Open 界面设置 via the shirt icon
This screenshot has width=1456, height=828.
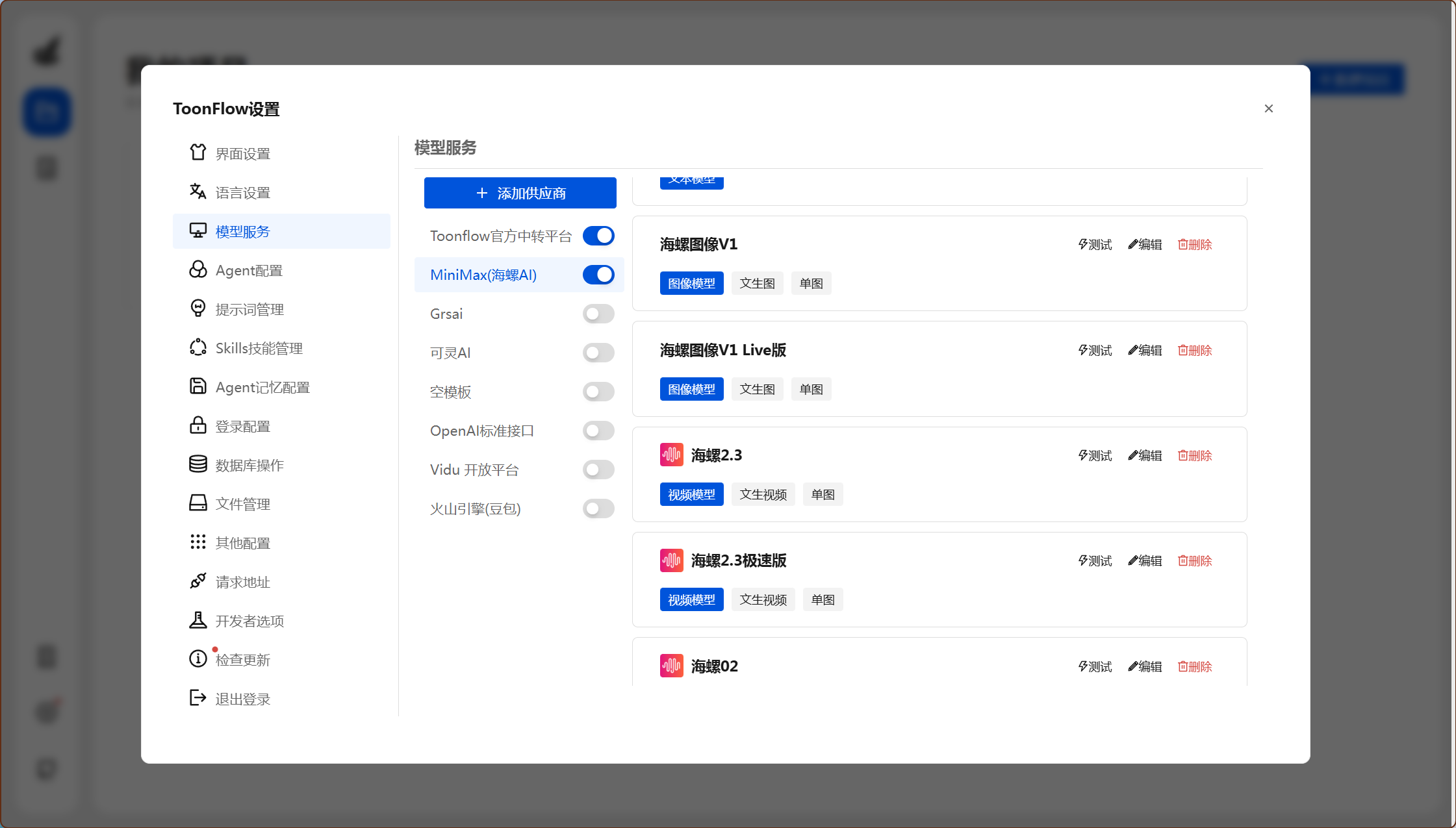pos(198,153)
